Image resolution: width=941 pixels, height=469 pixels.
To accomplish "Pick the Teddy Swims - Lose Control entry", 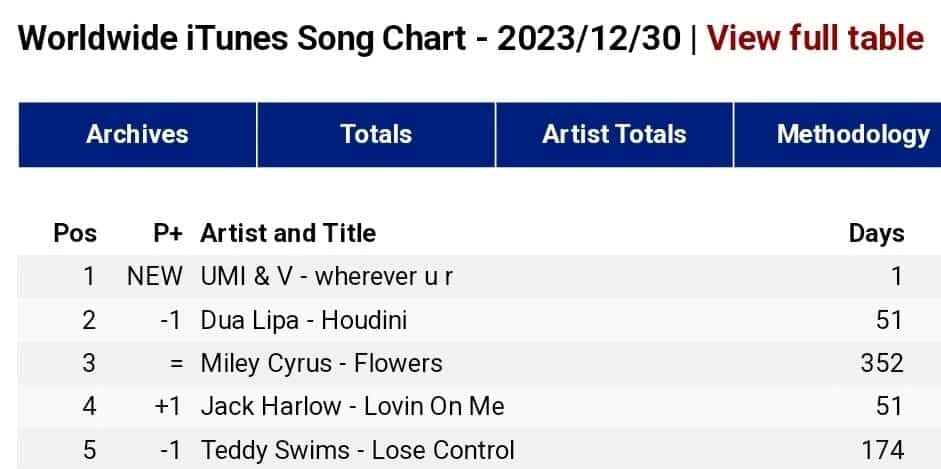I will [x=357, y=450].
